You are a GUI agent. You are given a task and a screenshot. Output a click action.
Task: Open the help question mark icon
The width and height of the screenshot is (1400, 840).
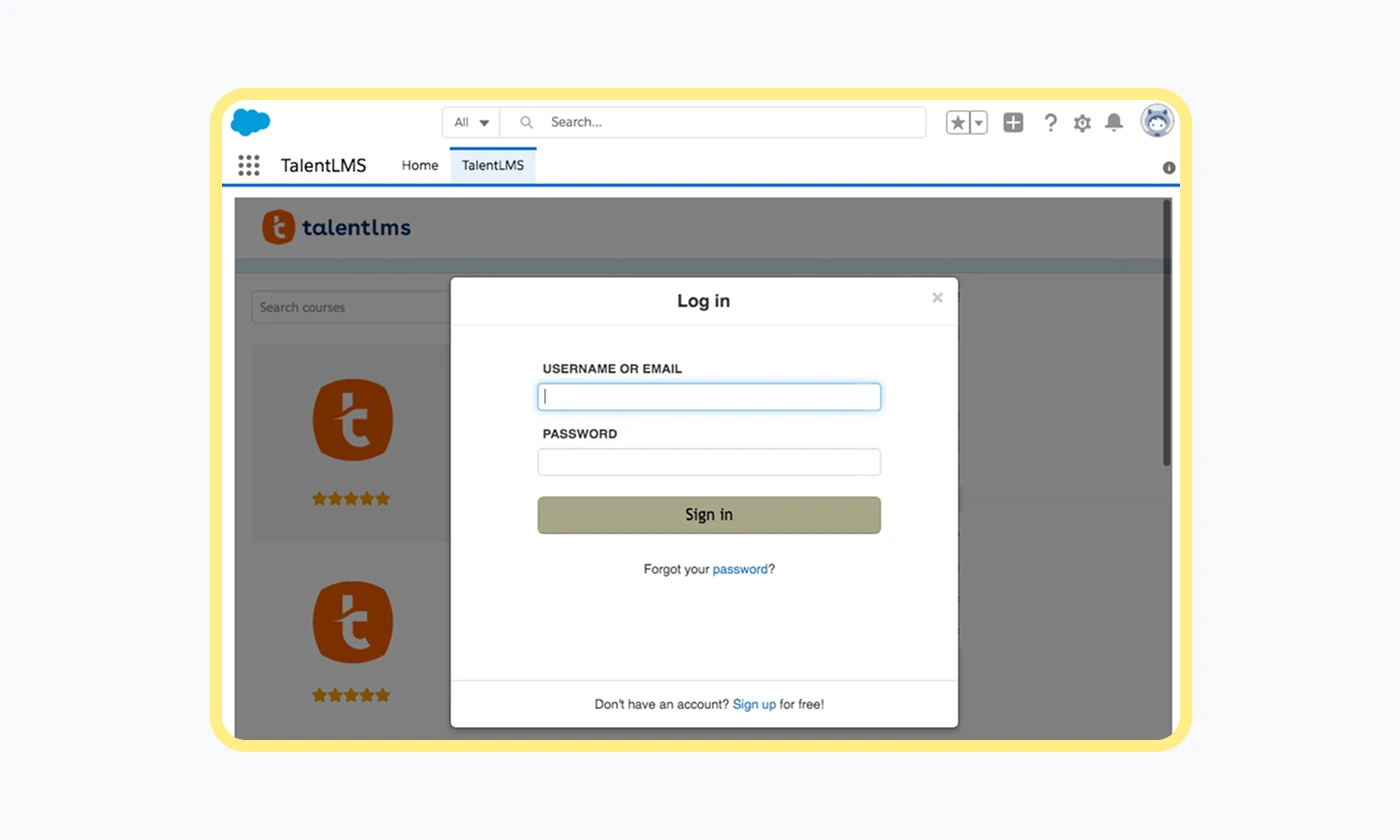1050,123
